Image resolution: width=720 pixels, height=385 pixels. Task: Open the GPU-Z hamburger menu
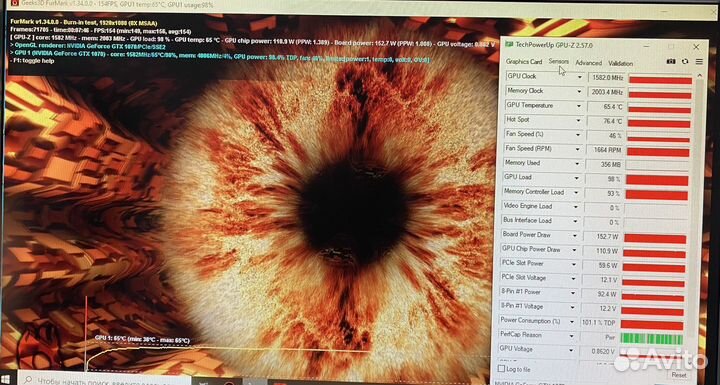[699, 62]
